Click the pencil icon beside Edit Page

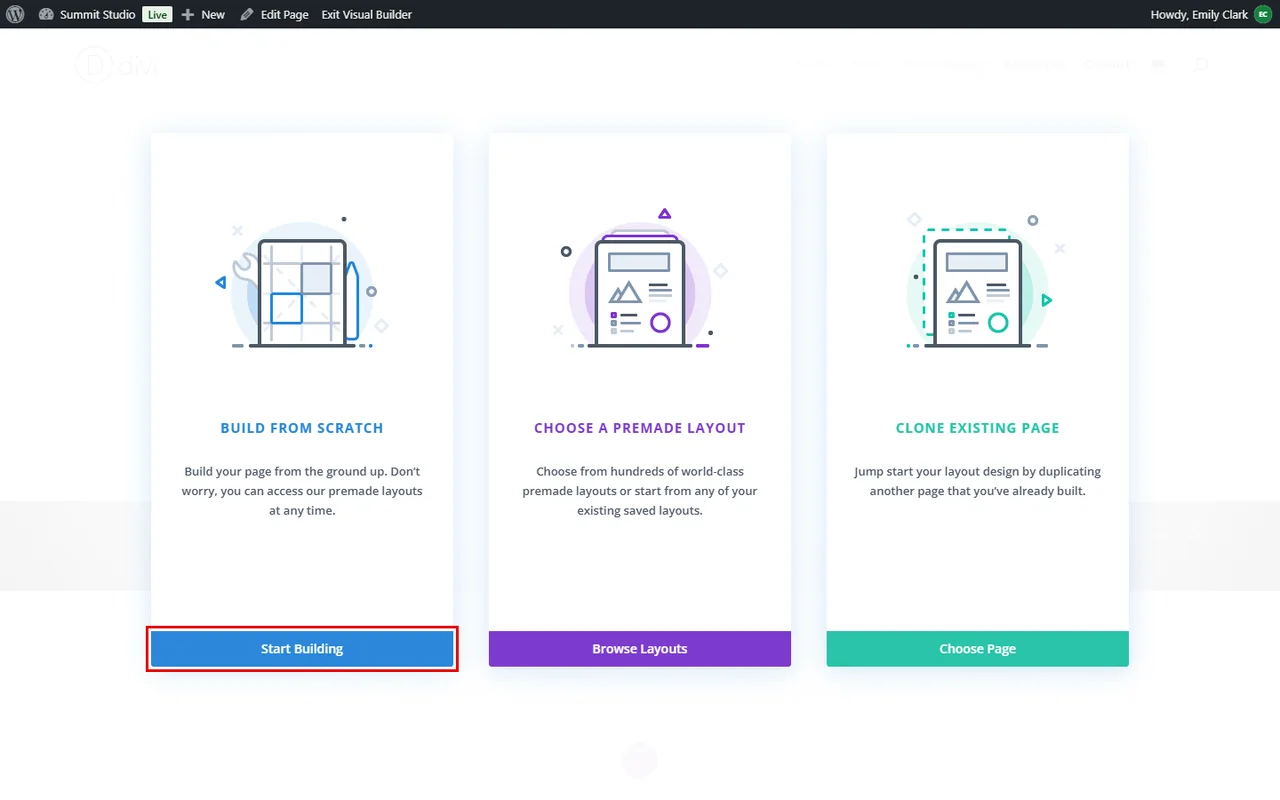(x=247, y=14)
